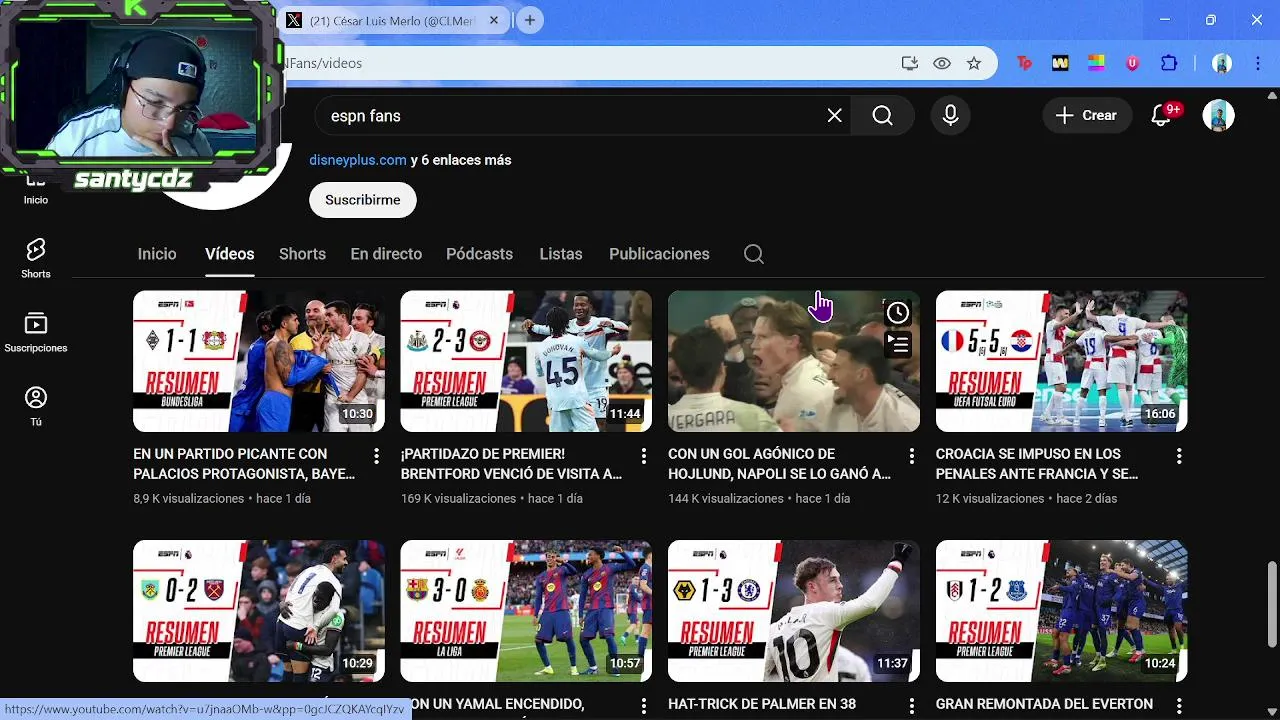Open the En directo tab
The height and width of the screenshot is (720, 1280).
(386, 254)
